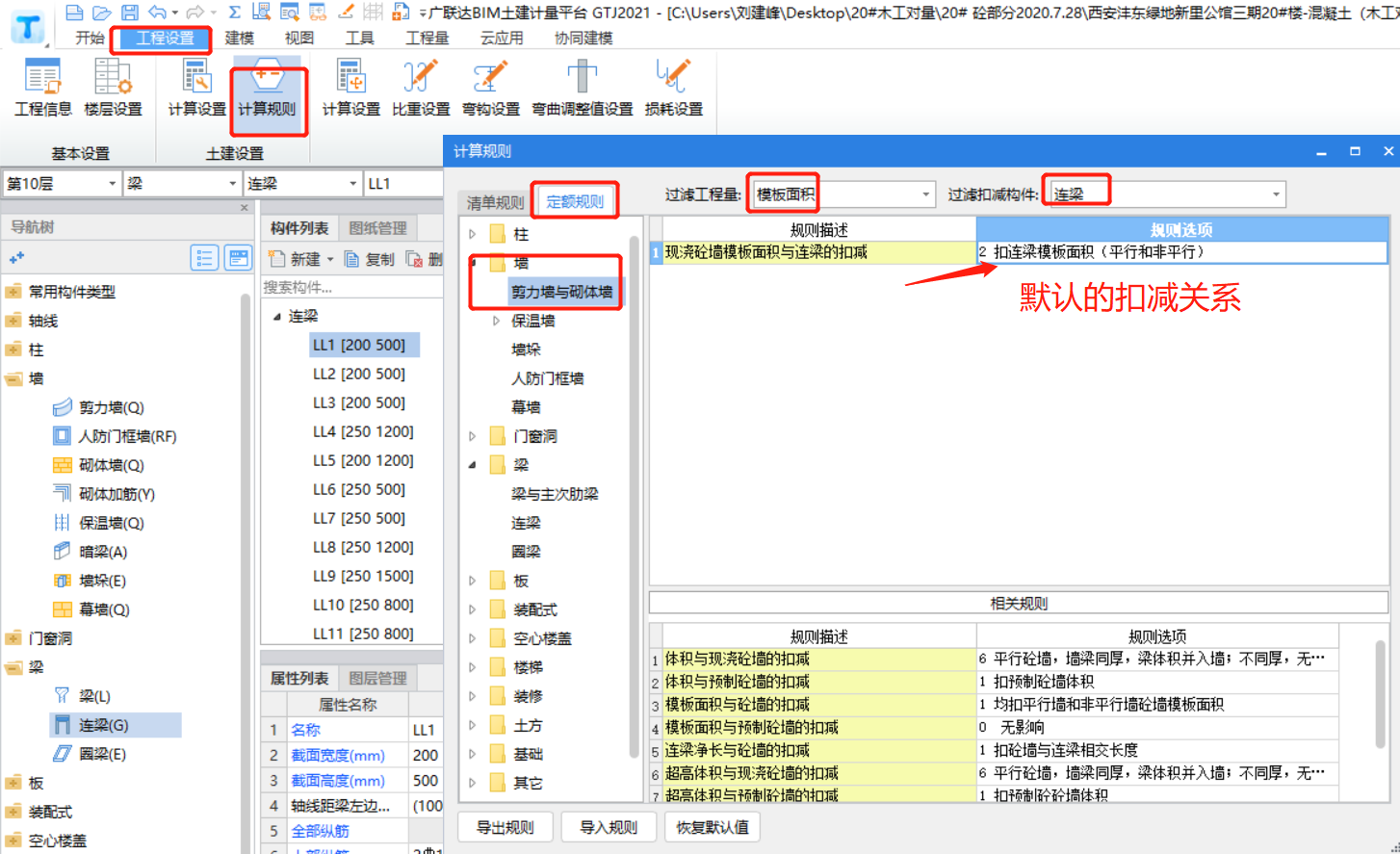Click the 导入规则 button
Screen dimensions: 1400x854
(609, 827)
